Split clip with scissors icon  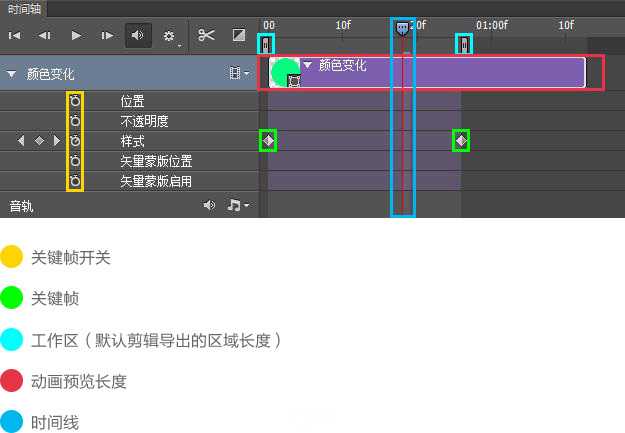click(x=206, y=36)
